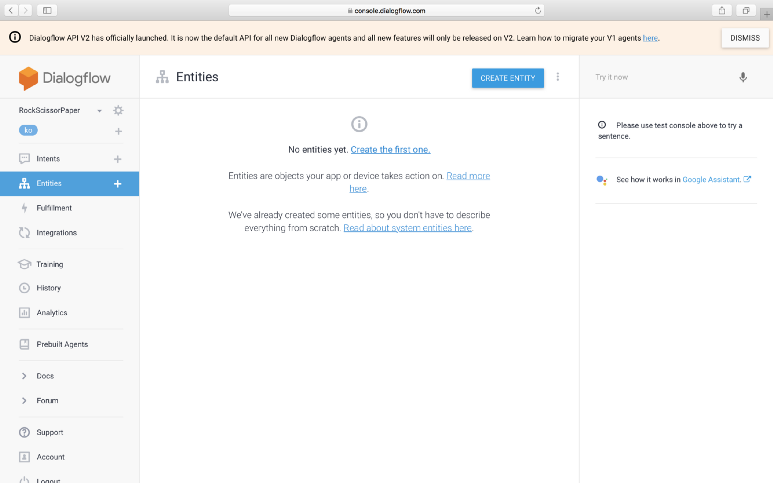Reload the page from the address bar
The height and width of the screenshot is (483, 773).
pos(539,10)
